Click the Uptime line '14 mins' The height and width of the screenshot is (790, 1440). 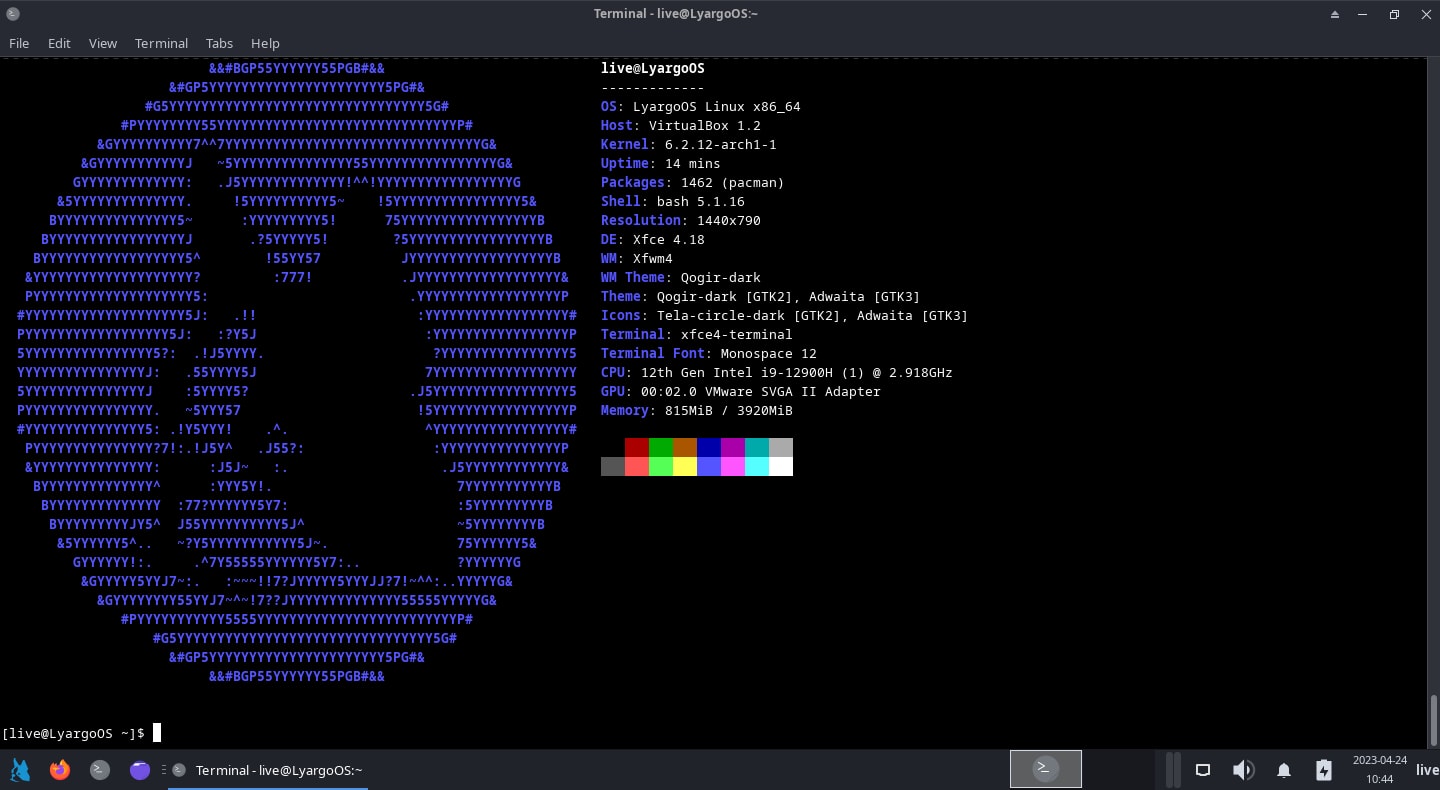[x=661, y=163]
